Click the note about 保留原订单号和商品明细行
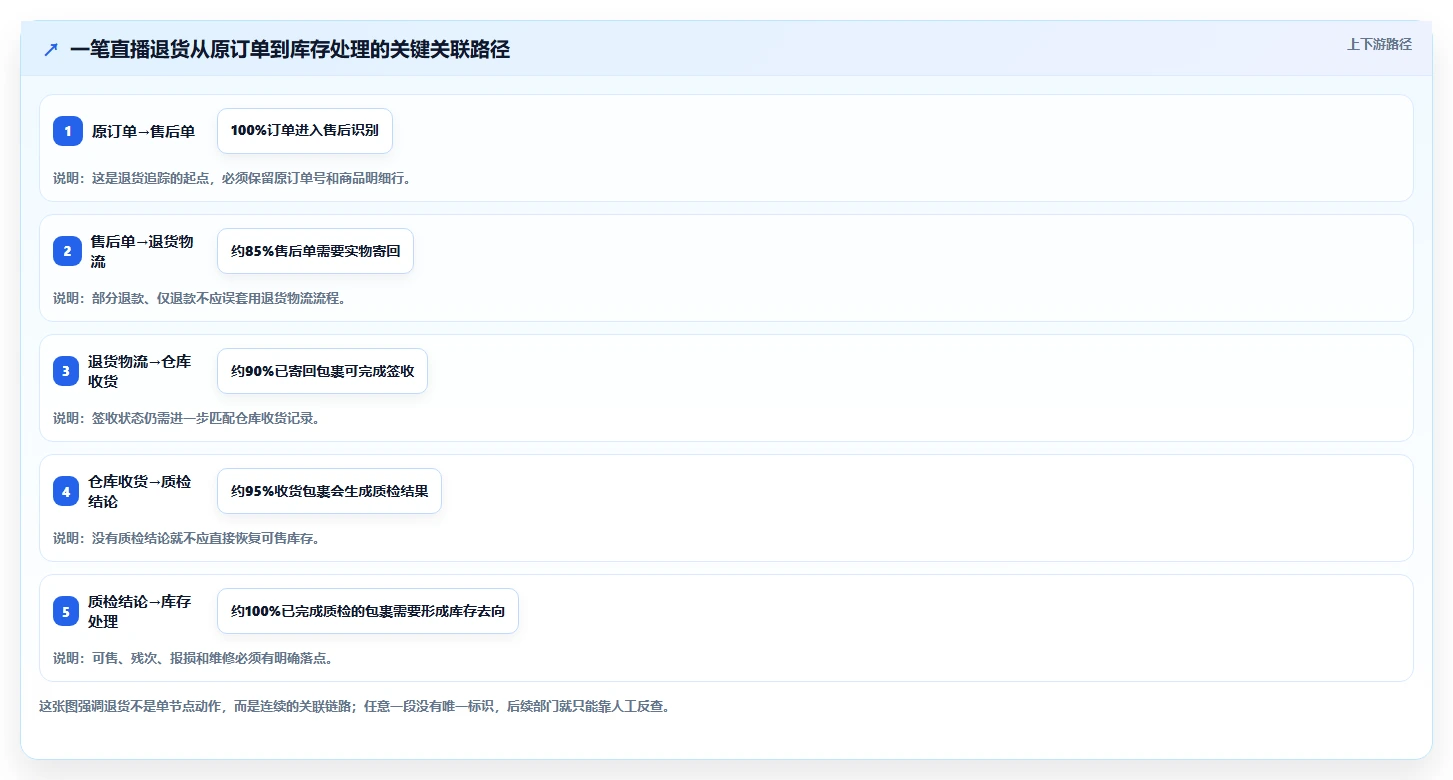 tap(232, 178)
